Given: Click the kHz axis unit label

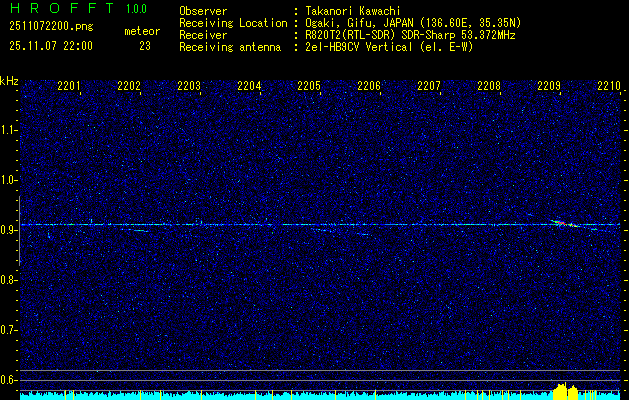Looking at the screenshot, I should pos(9,81).
